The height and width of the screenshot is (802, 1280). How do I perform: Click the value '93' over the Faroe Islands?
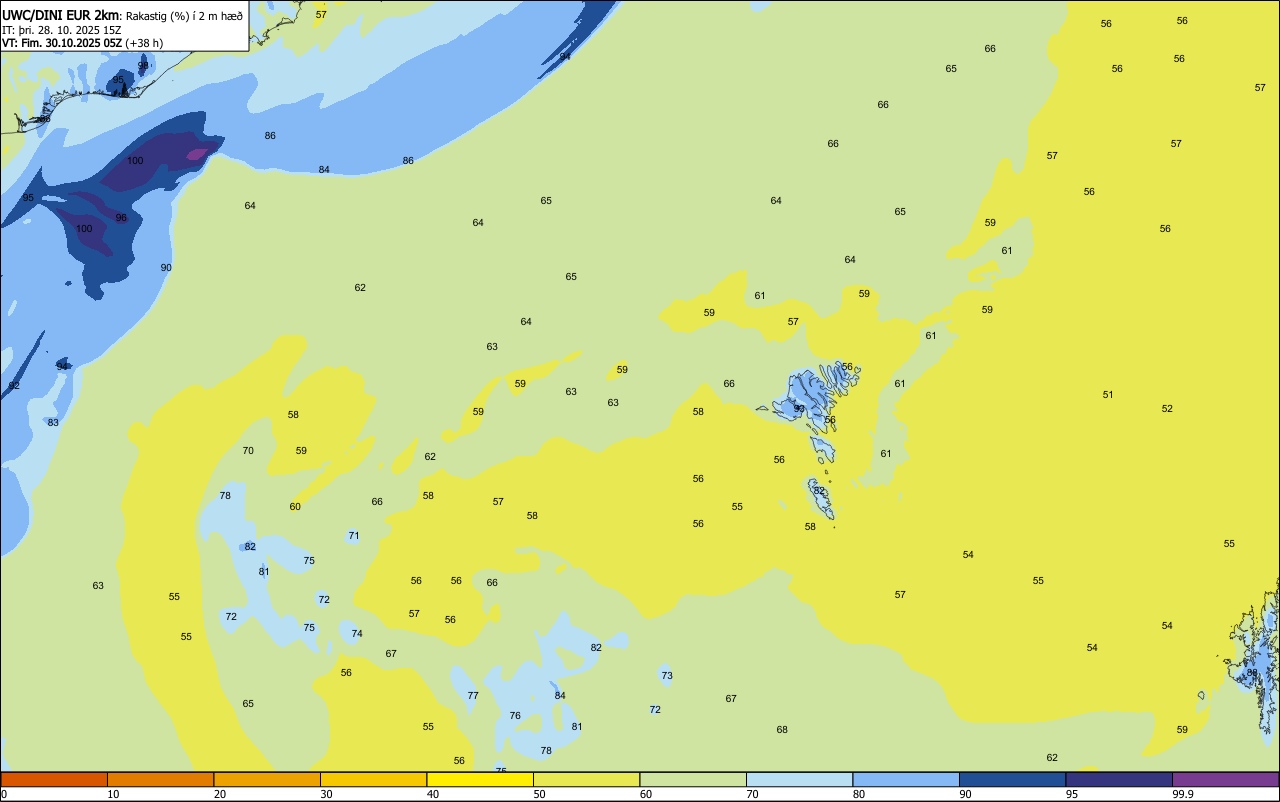point(799,408)
